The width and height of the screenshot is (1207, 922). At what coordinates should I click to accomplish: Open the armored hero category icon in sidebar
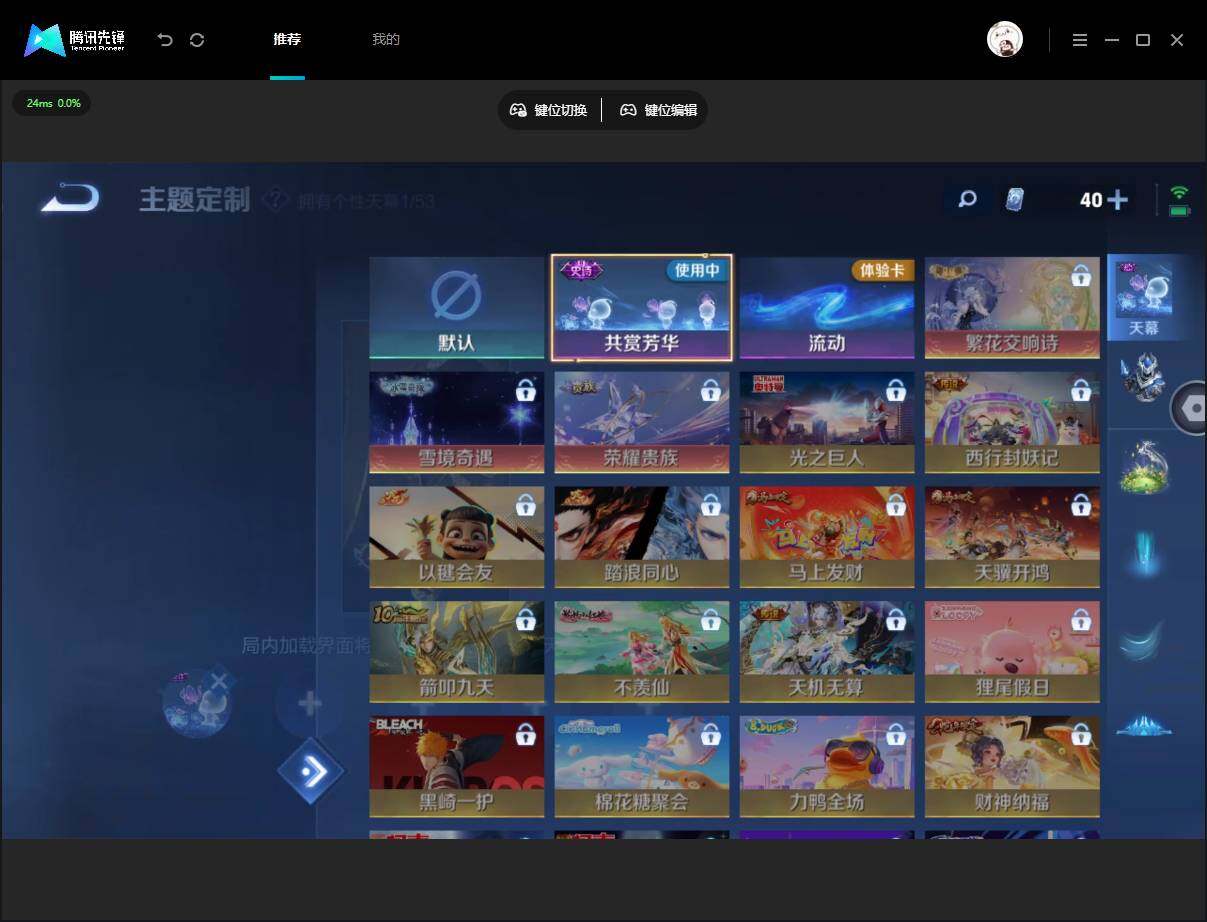click(1143, 378)
